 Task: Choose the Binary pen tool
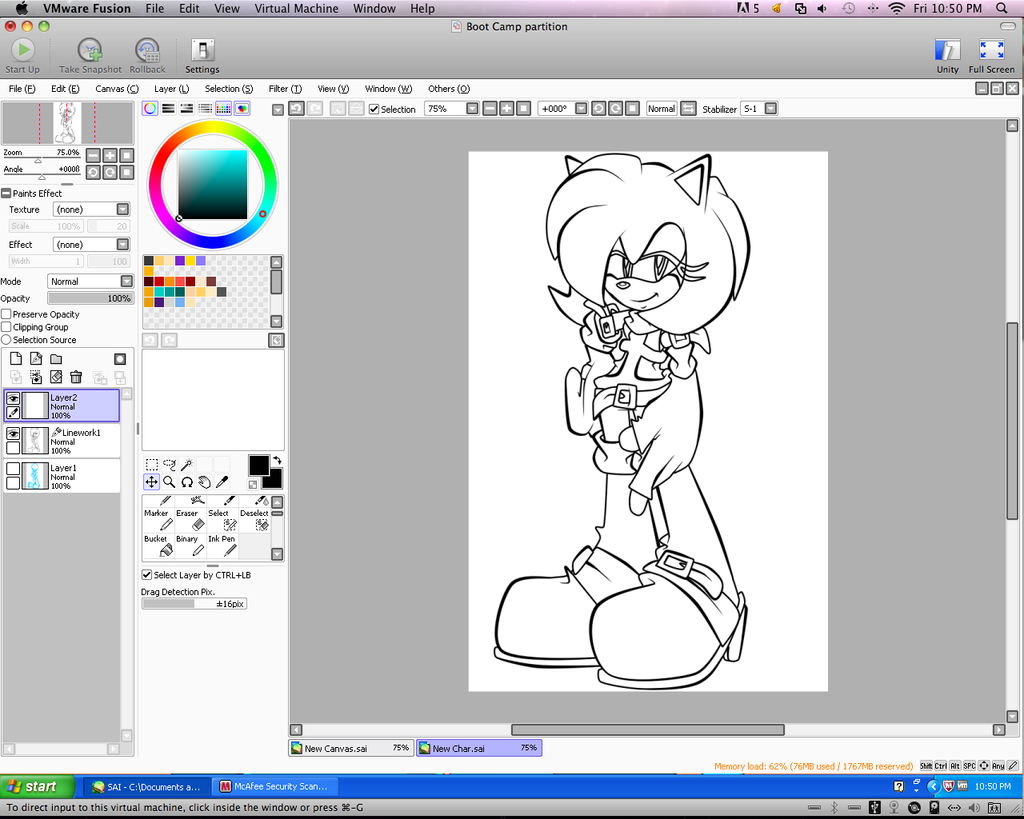[190, 546]
